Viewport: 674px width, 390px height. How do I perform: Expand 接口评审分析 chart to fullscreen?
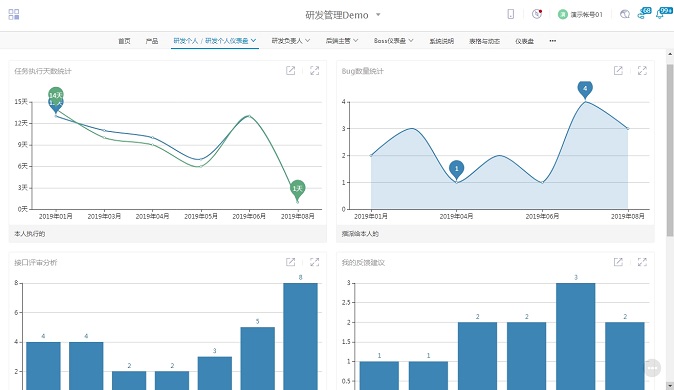pyautogui.click(x=315, y=262)
